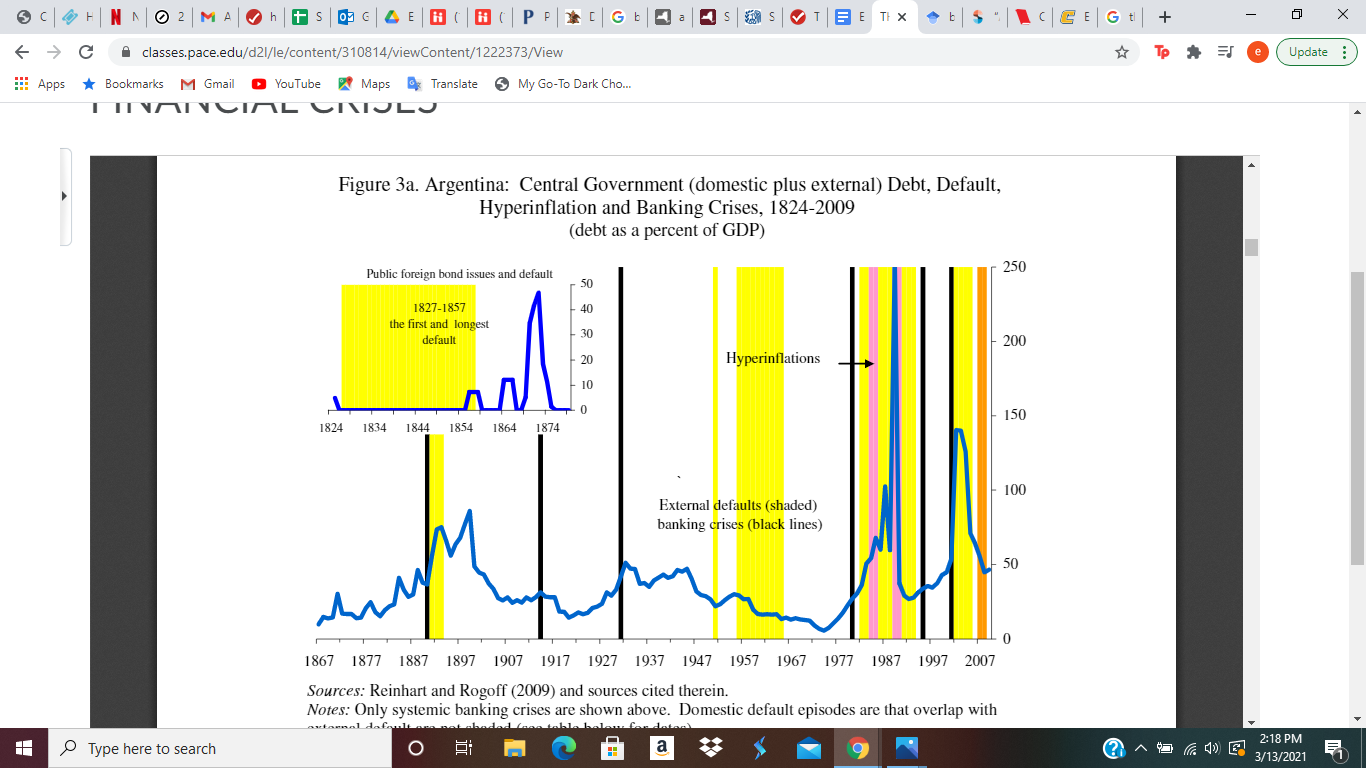Toggle the speaker volume icon in system tray
1366x768 pixels.
1210,748
